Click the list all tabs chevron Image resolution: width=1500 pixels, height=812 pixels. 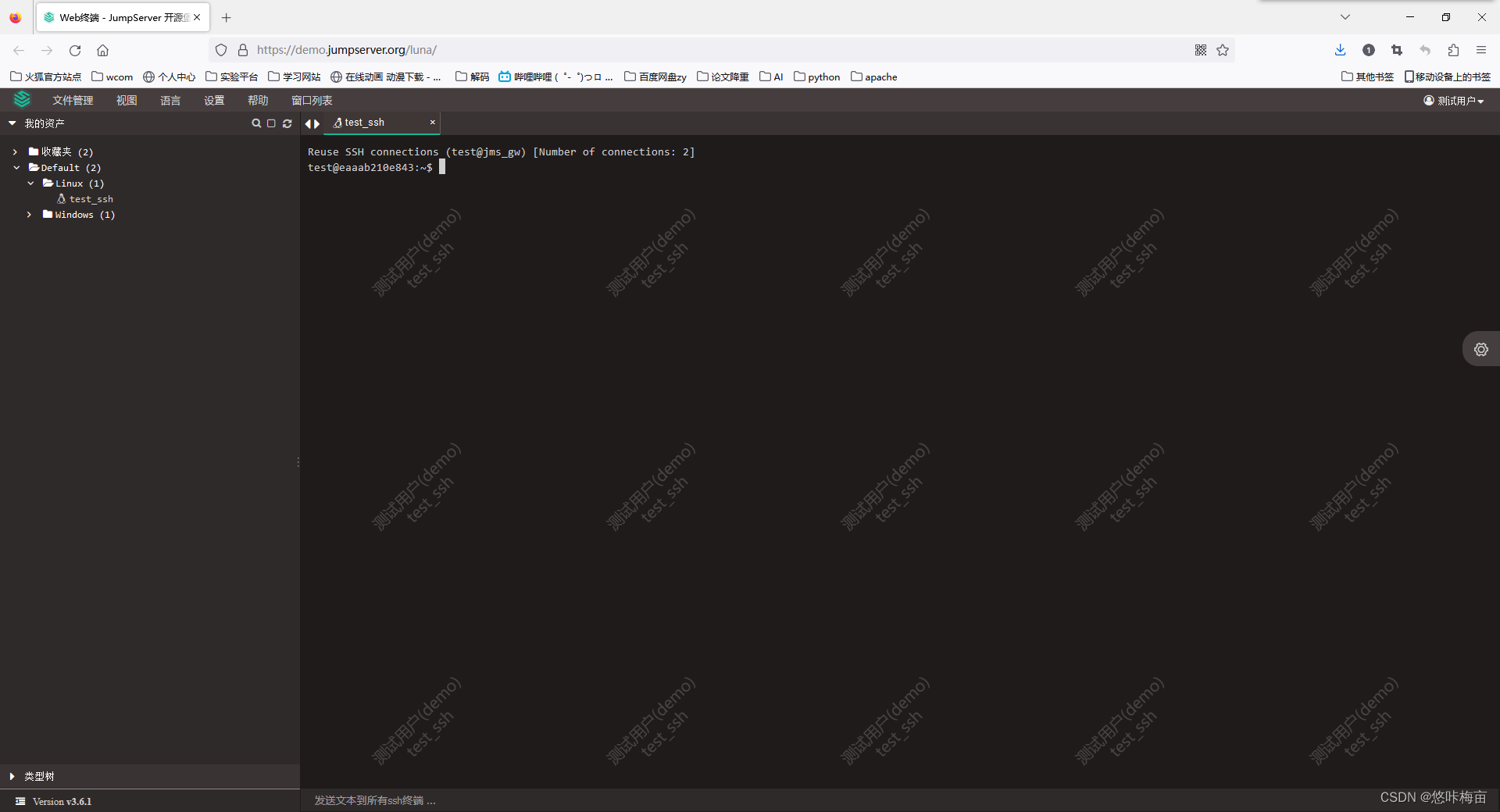tap(1345, 17)
